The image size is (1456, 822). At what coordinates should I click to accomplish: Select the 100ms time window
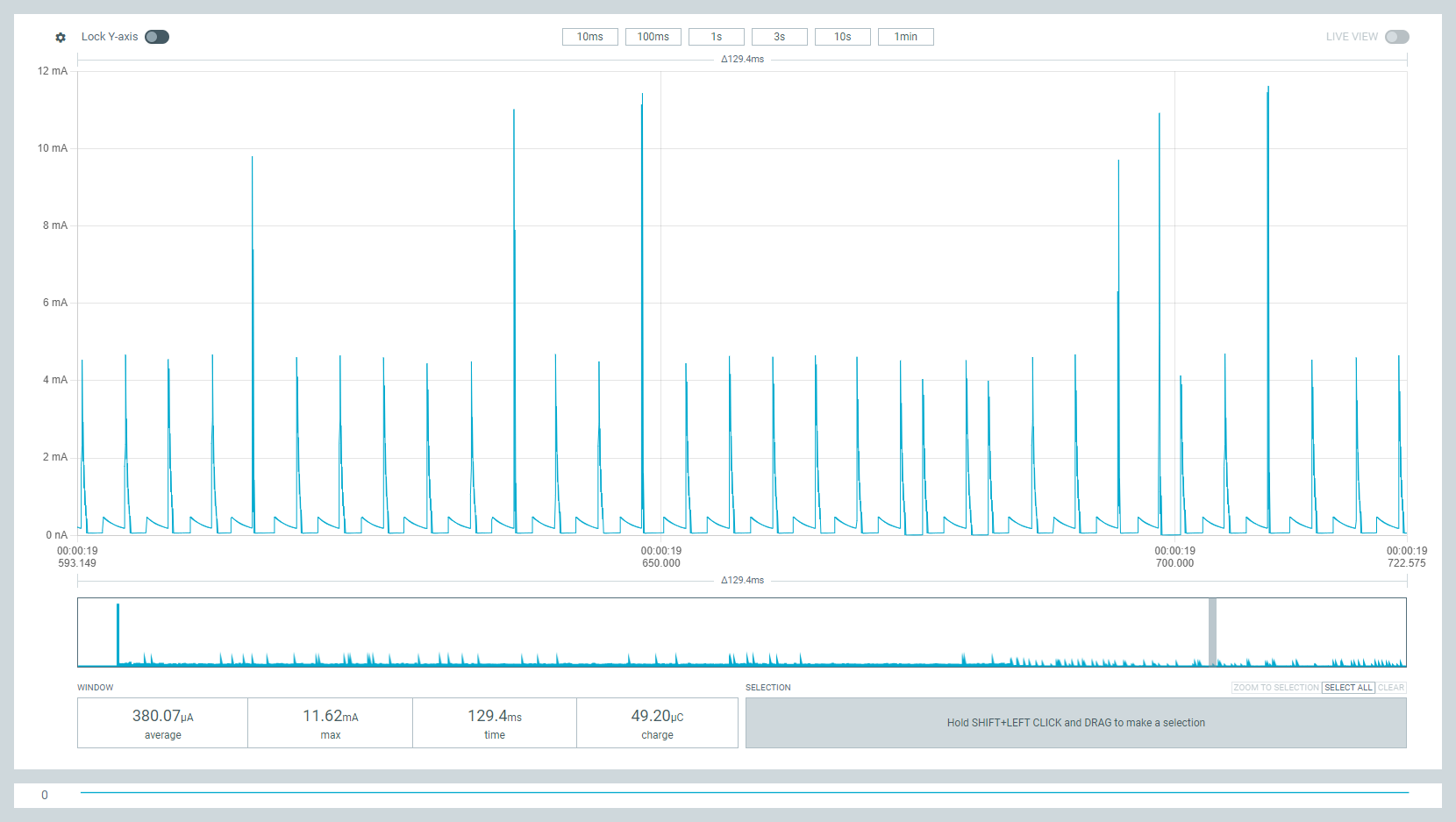click(653, 37)
